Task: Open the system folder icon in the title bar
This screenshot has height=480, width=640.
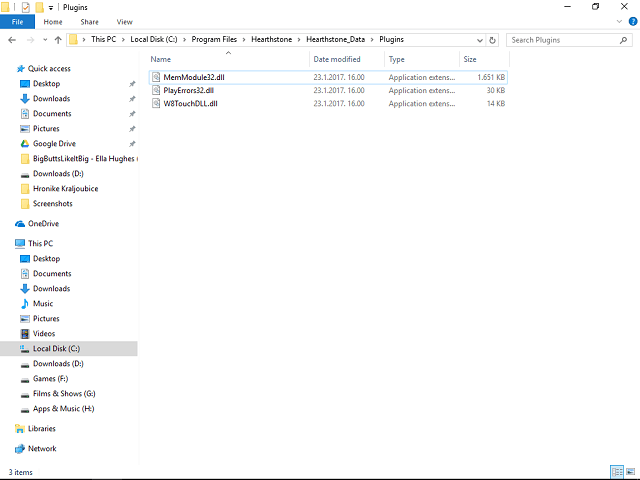Action: pyautogui.click(x=5, y=7)
